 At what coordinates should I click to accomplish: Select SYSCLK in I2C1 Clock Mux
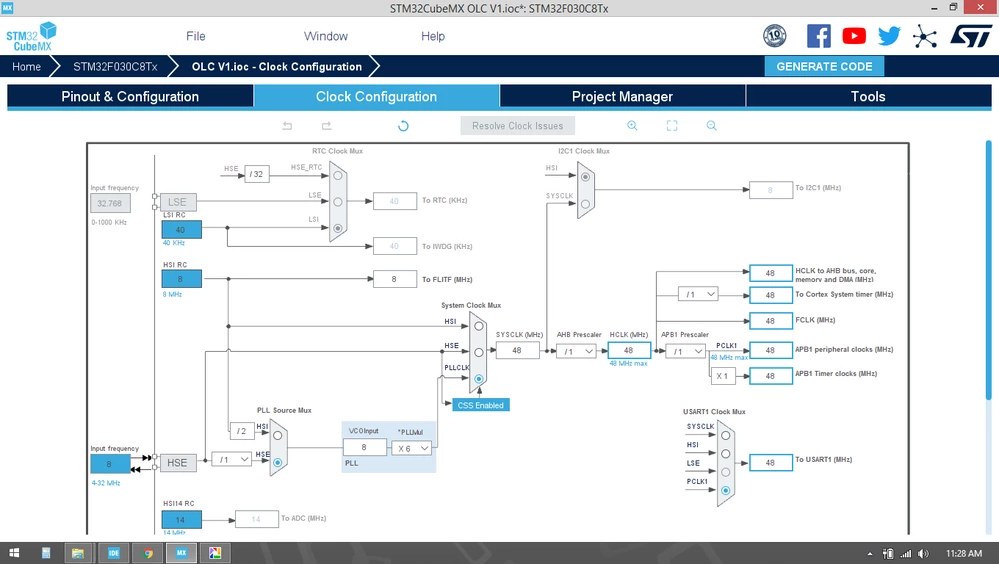tap(586, 204)
